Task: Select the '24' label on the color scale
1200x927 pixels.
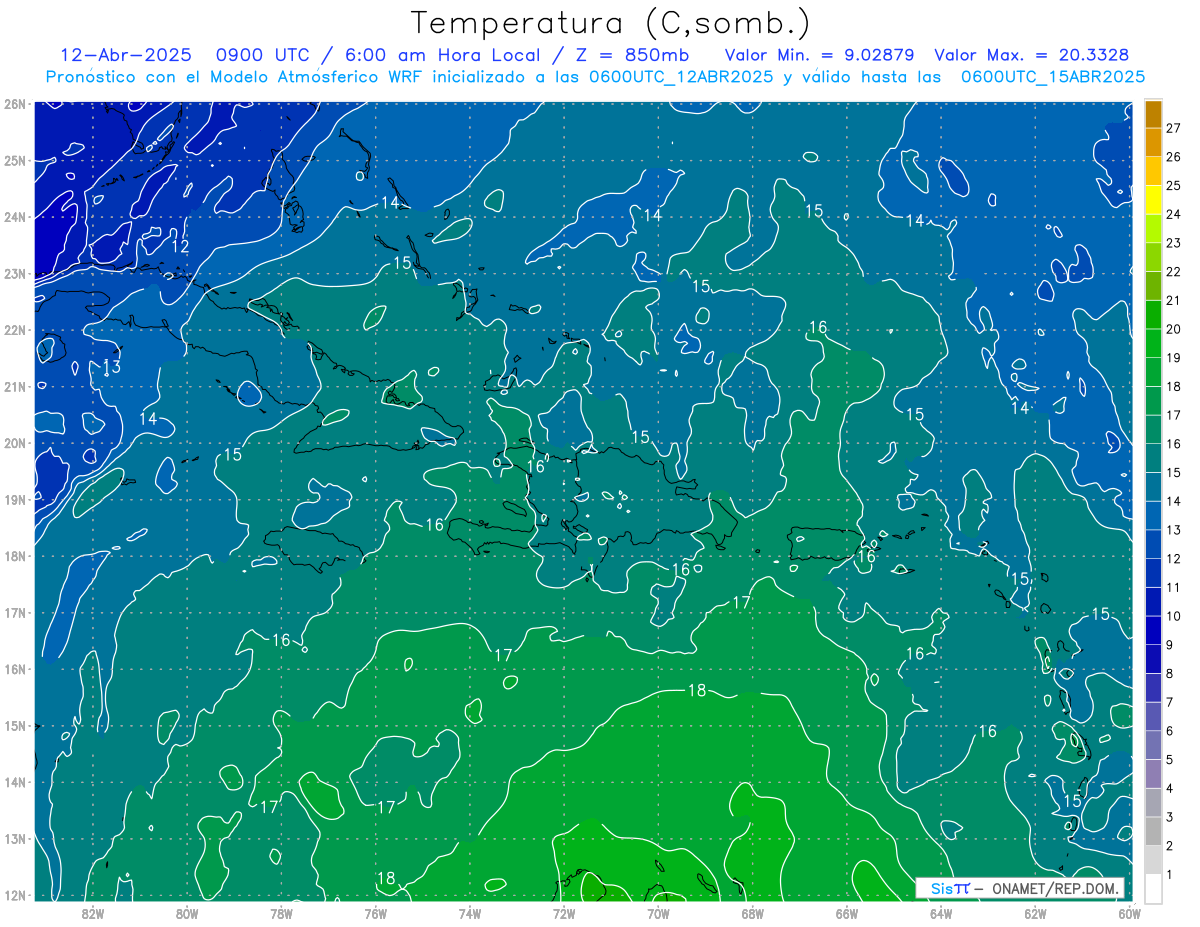Action: click(1174, 214)
